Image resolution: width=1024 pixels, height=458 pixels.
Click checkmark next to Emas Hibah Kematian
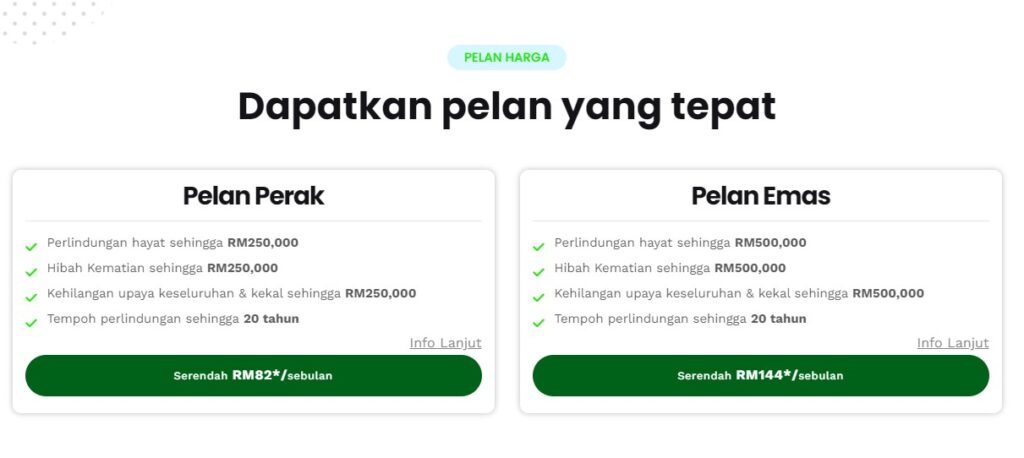[539, 271]
